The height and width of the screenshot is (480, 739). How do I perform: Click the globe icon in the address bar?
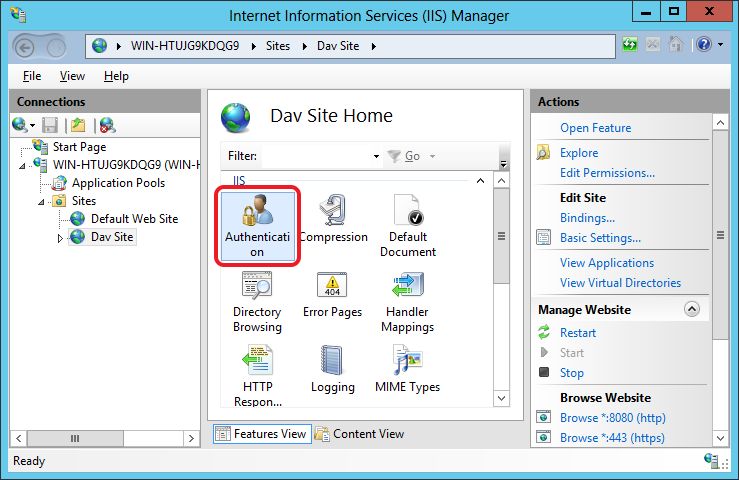click(x=99, y=46)
